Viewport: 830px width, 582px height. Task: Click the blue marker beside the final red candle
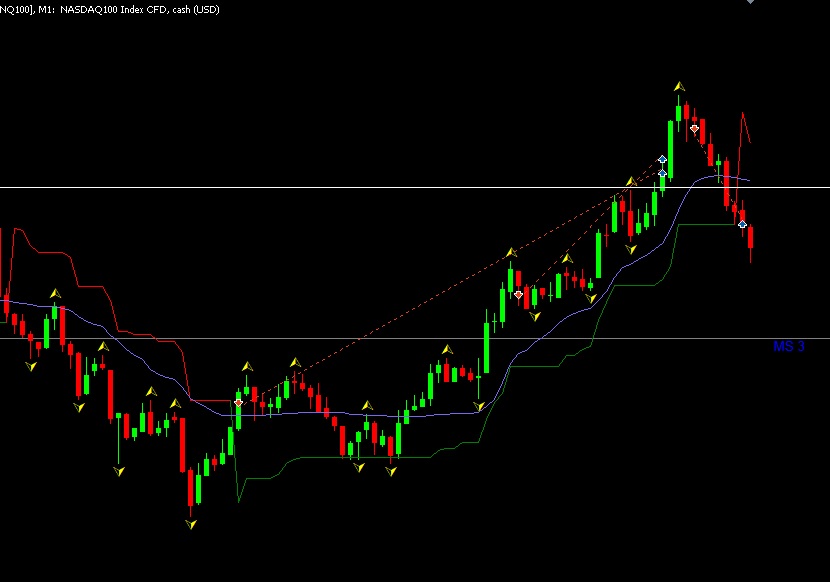pyautogui.click(x=742, y=225)
